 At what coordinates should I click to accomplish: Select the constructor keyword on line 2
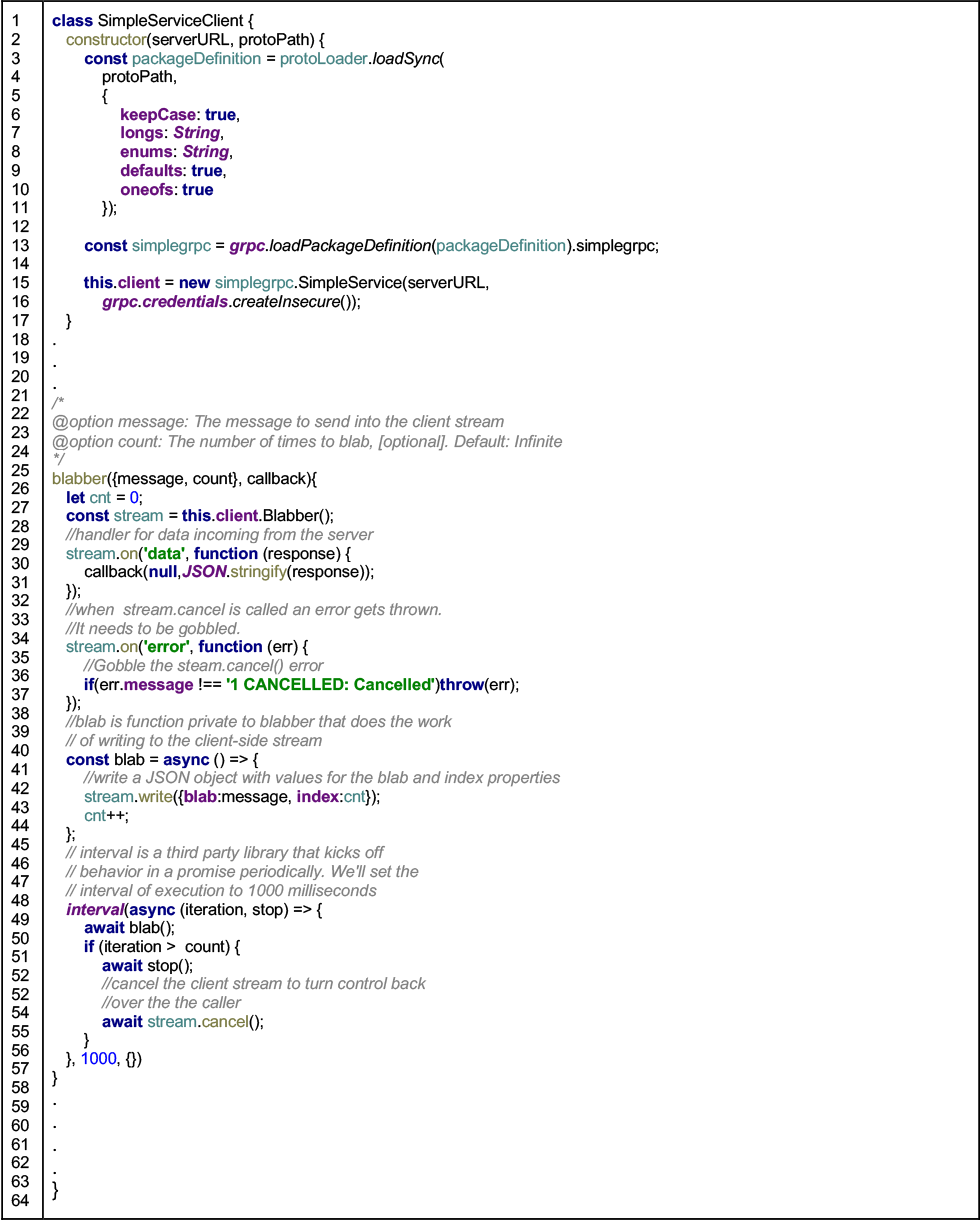[105, 39]
